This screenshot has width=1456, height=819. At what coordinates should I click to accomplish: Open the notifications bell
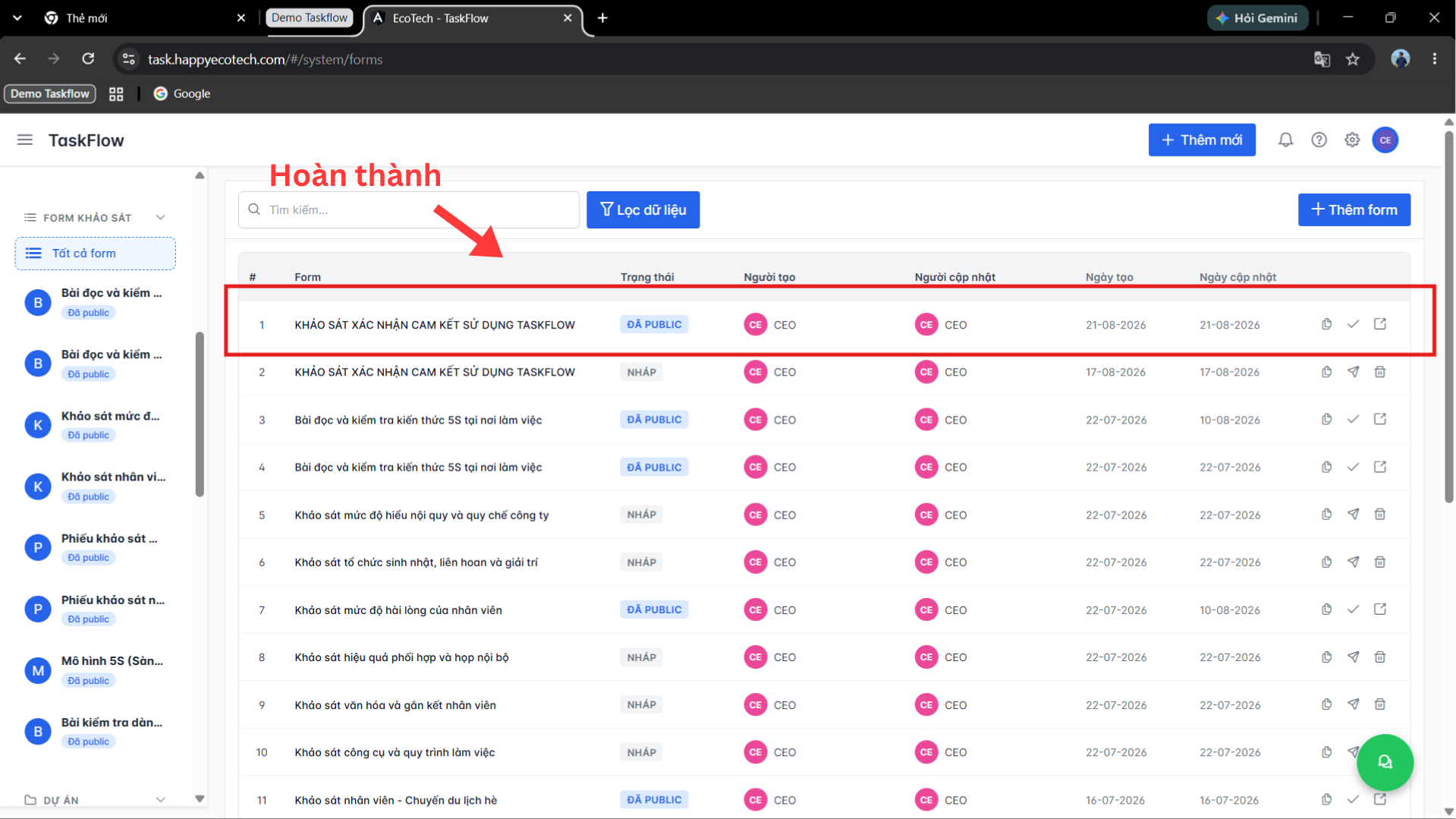coord(1285,140)
